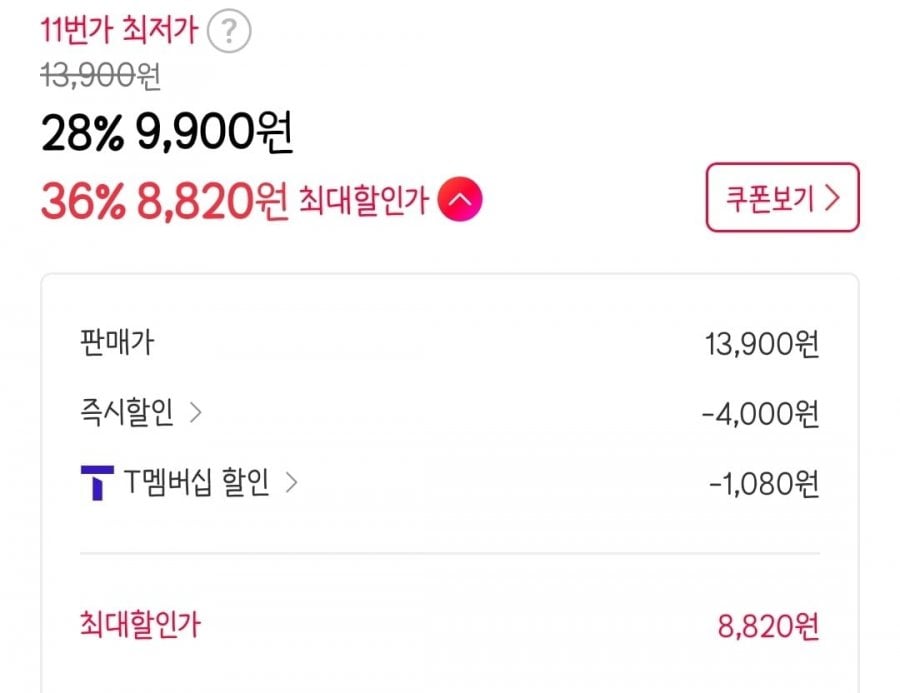
Task: Click the 최대할인가 text beside the red chevron
Action: pyautogui.click(x=363, y=201)
